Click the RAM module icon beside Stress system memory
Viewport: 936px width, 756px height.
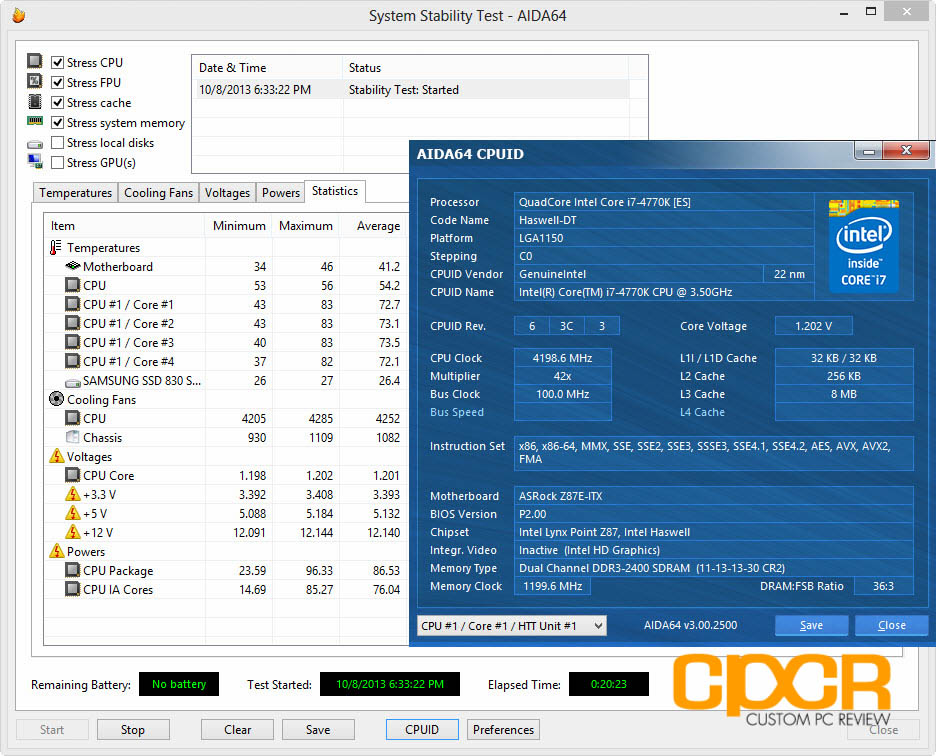(35, 121)
